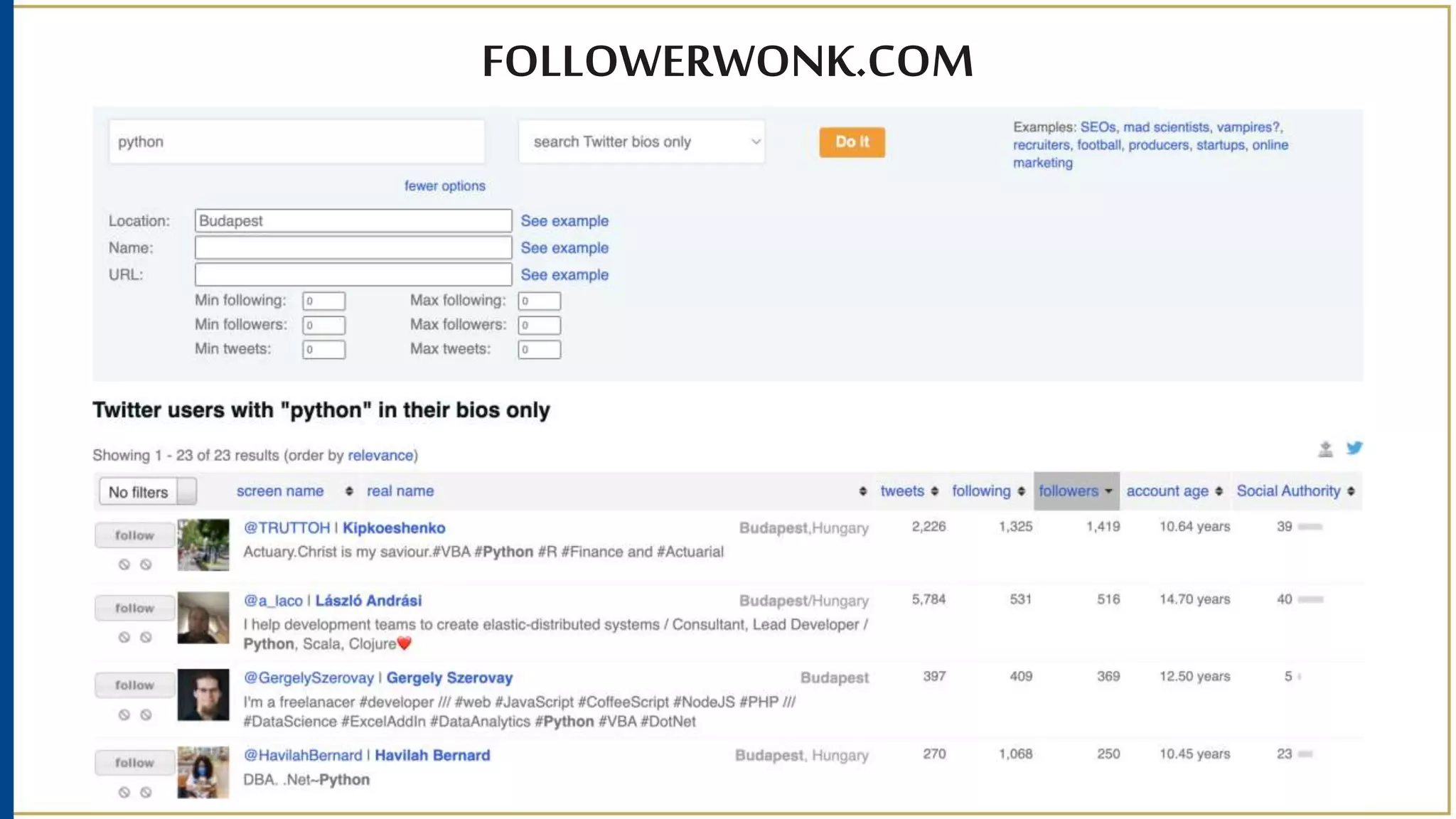Click the Max following input box
Image resolution: width=1456 pixels, height=819 pixels.
pyautogui.click(x=539, y=301)
